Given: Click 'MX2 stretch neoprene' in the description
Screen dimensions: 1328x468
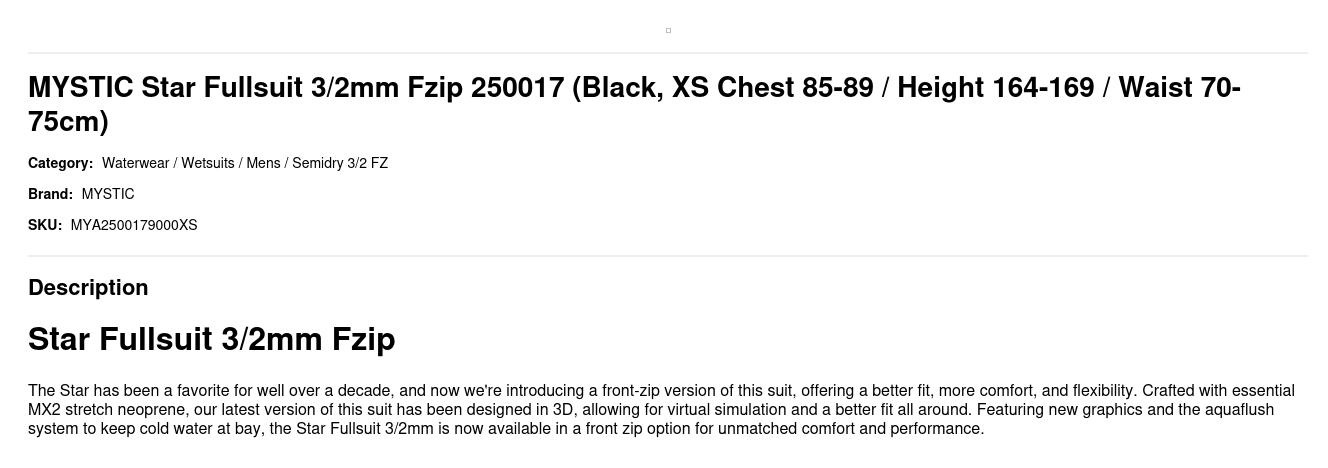Looking at the screenshot, I should pyautogui.click(x=98, y=410).
